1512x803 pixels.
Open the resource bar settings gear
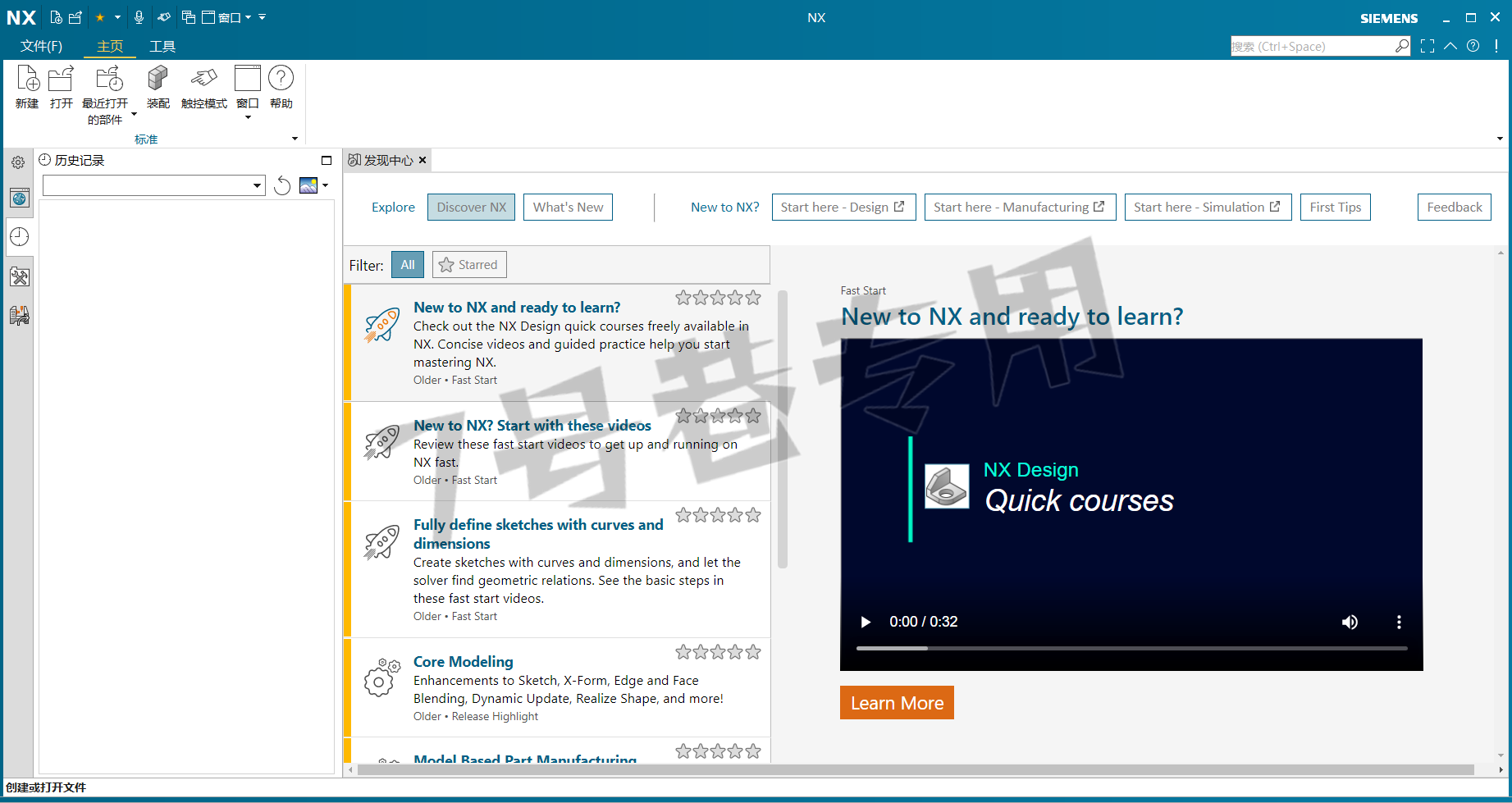(18, 162)
